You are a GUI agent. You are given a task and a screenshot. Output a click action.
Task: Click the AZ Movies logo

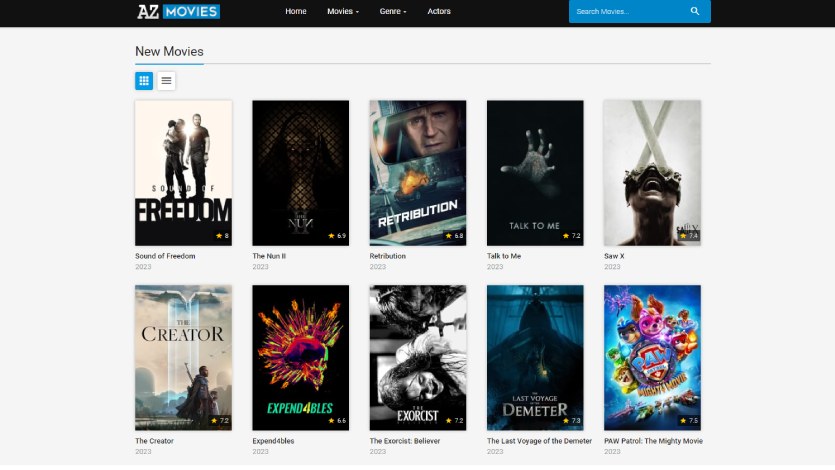coord(178,11)
